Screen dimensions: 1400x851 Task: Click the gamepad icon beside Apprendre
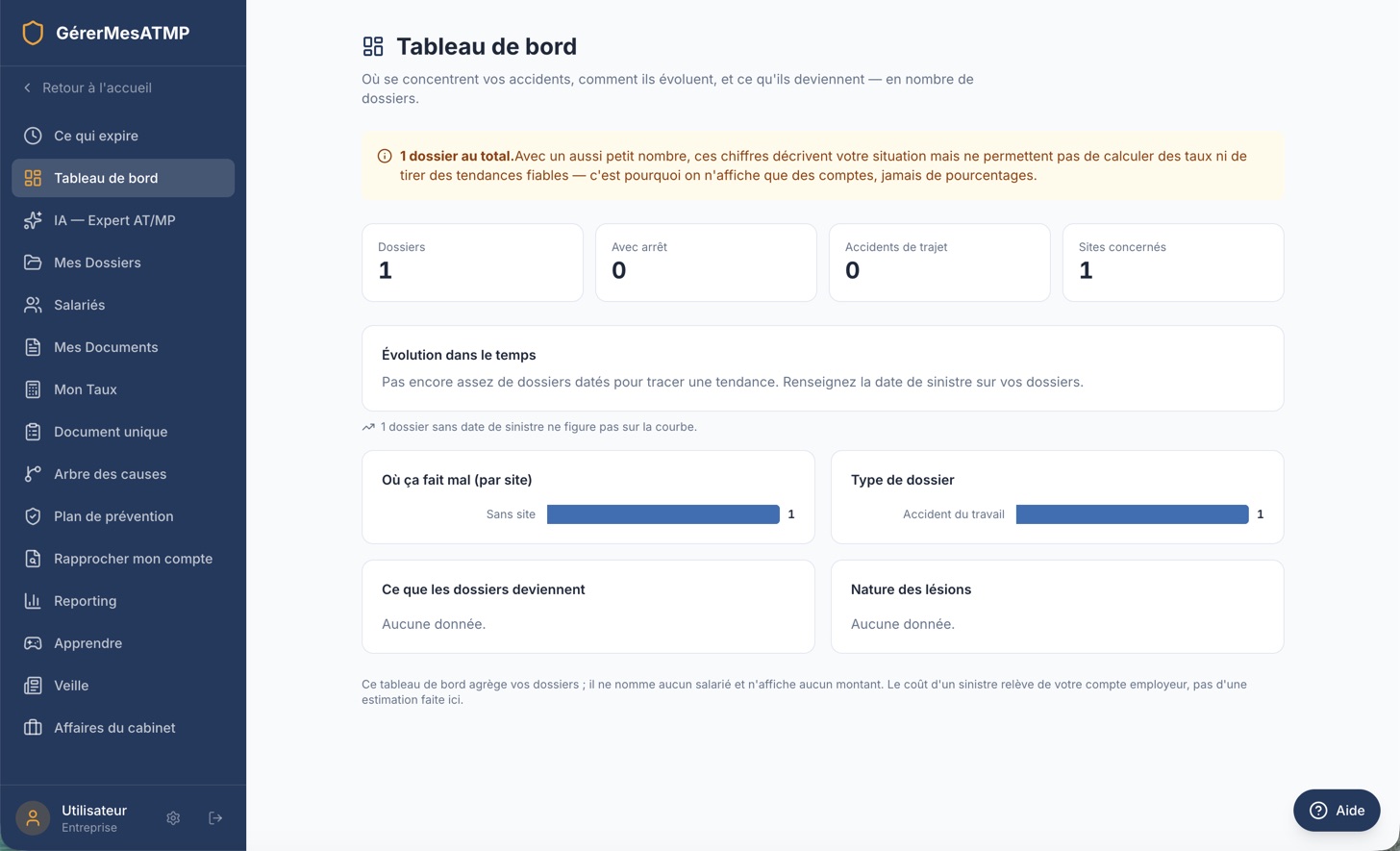[33, 643]
